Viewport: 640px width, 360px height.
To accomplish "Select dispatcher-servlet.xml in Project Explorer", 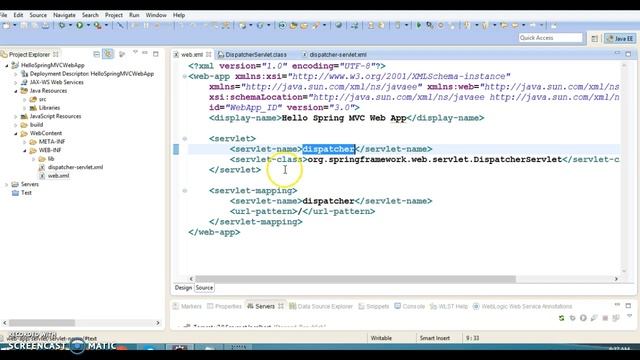I will click(75, 167).
